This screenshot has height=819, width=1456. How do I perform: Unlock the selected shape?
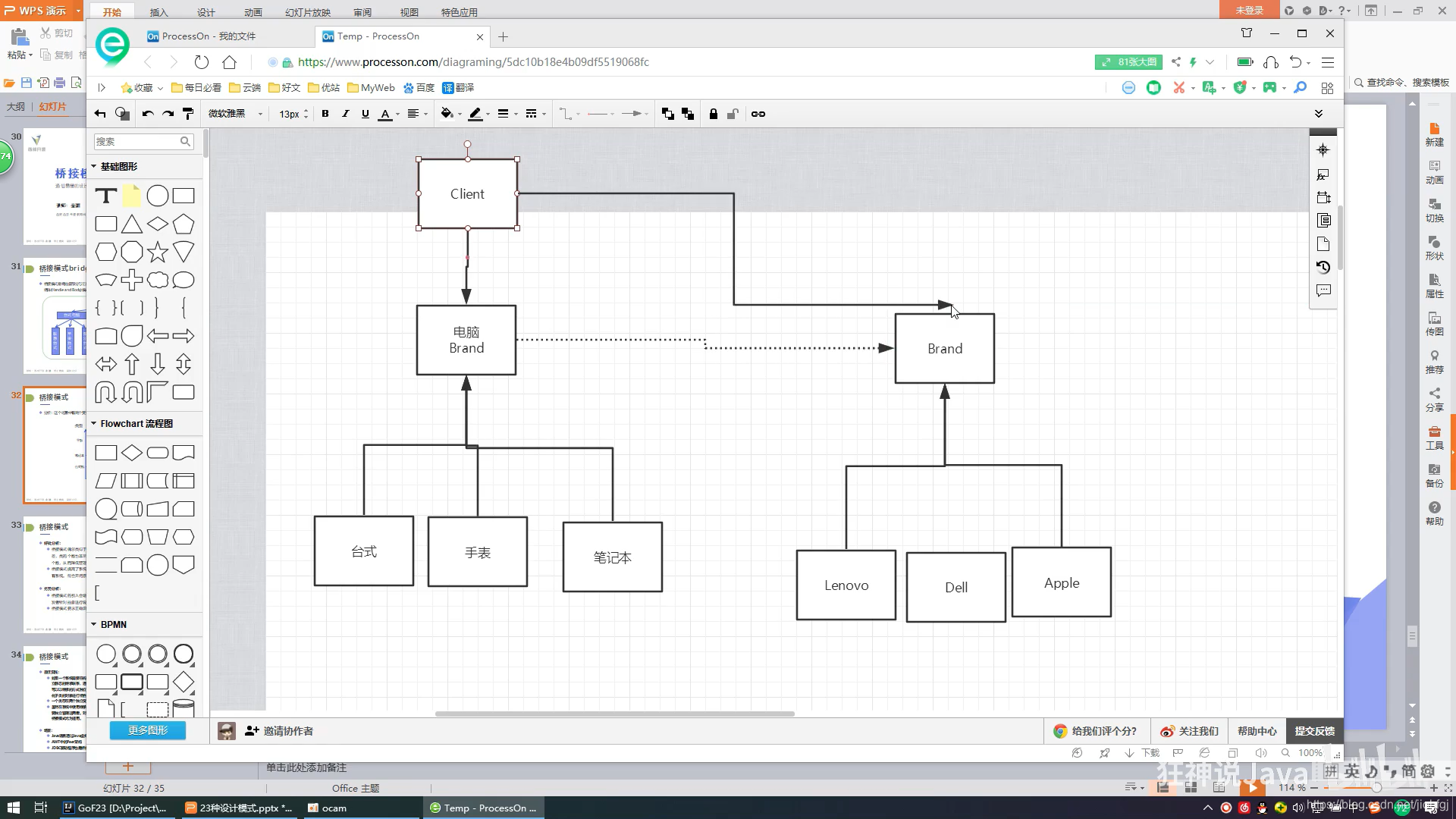tap(733, 114)
